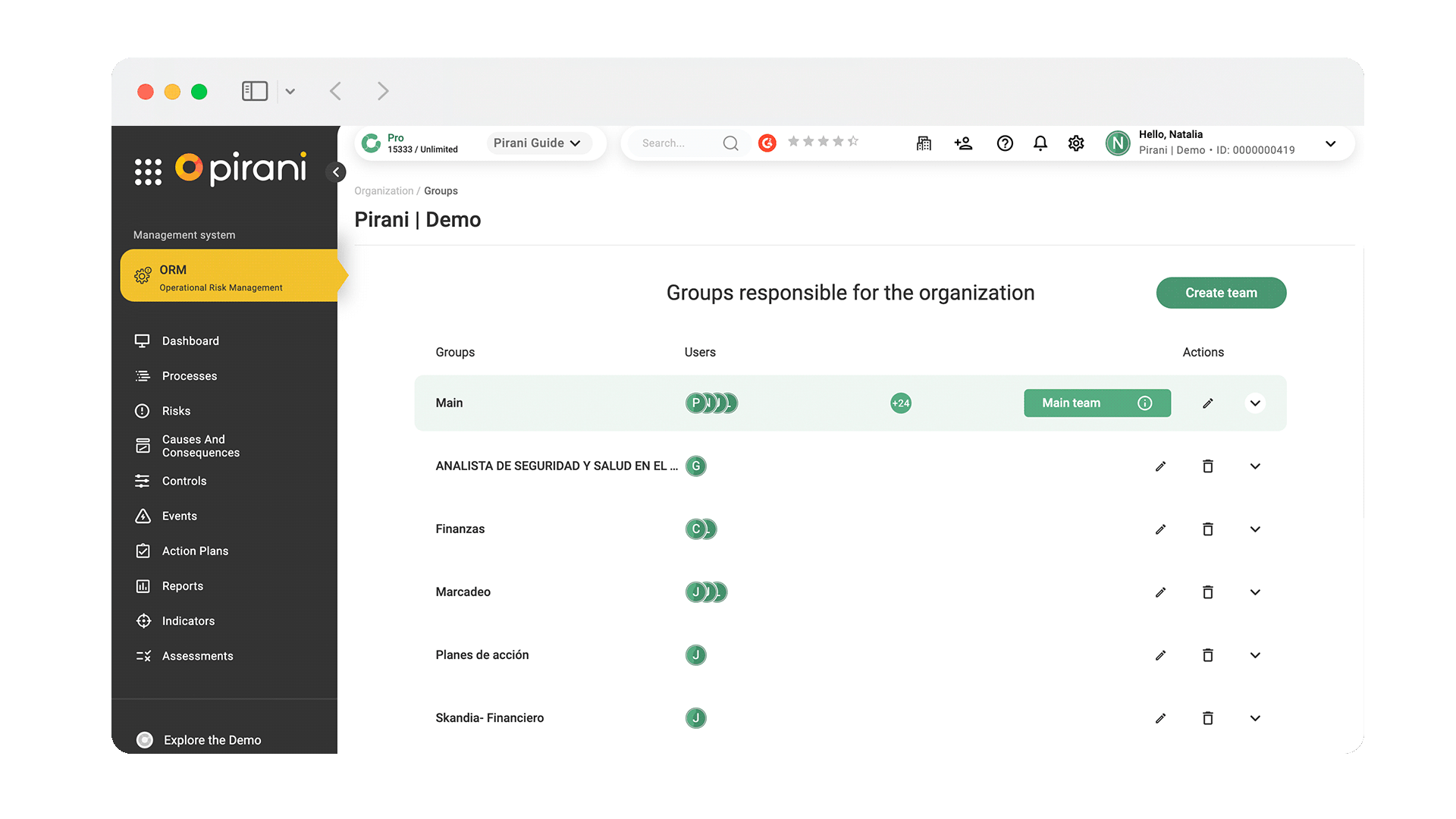This screenshot has height=819, width=1456.
Task: Click the add user icon
Action: click(963, 143)
